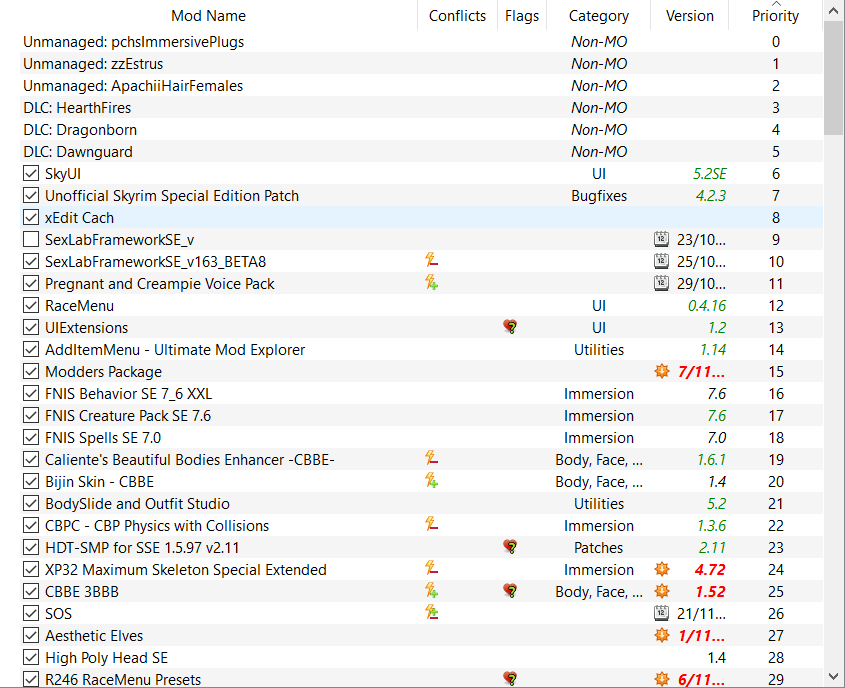This screenshot has width=845, height=688.
Task: Click the mod list vertical scrollbar thumb
Action: click(x=834, y=78)
